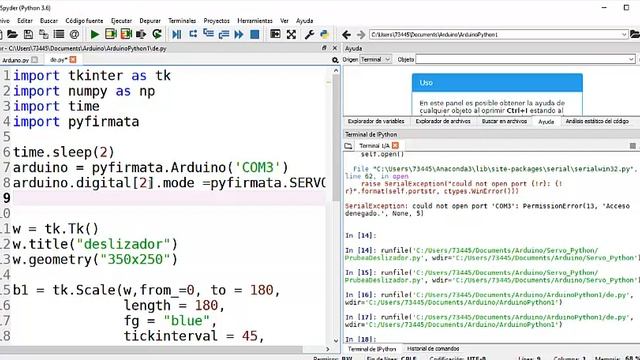Click the editor options icon beside file tabs
Viewport: 640px width, 360px height.
tap(335, 60)
